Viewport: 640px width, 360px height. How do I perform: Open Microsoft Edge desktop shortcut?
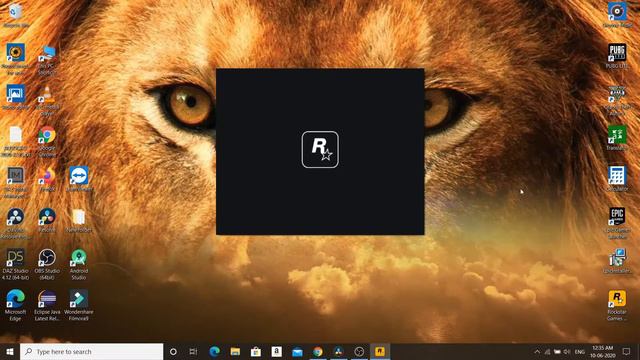click(x=16, y=304)
